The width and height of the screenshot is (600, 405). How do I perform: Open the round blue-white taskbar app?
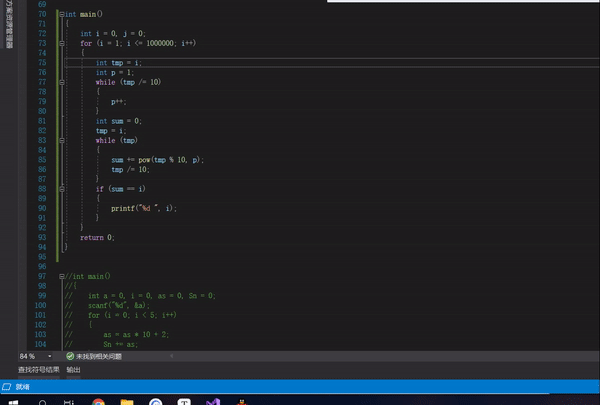155,402
